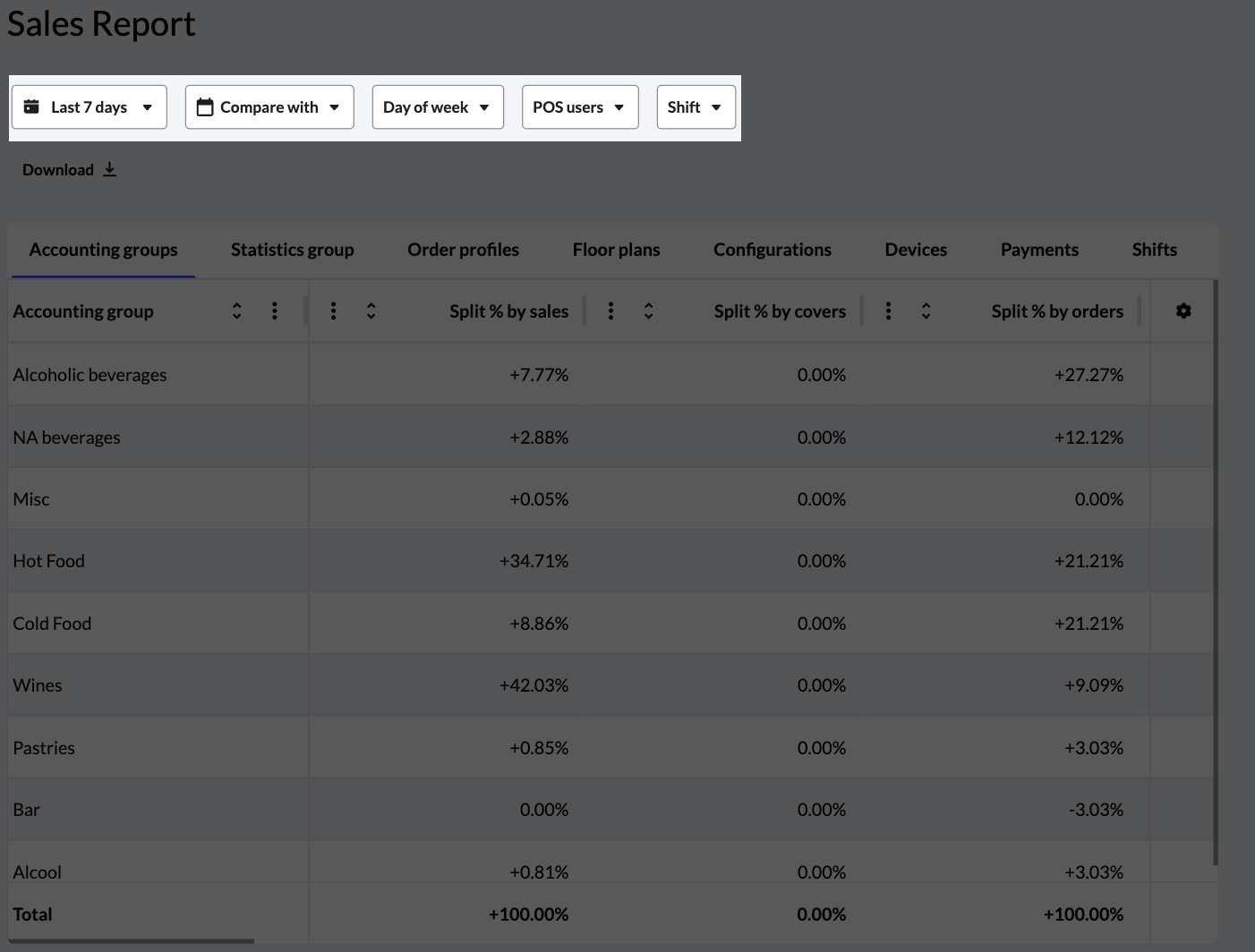Open the Shift dropdown
The width and height of the screenshot is (1255, 952).
[x=696, y=106]
